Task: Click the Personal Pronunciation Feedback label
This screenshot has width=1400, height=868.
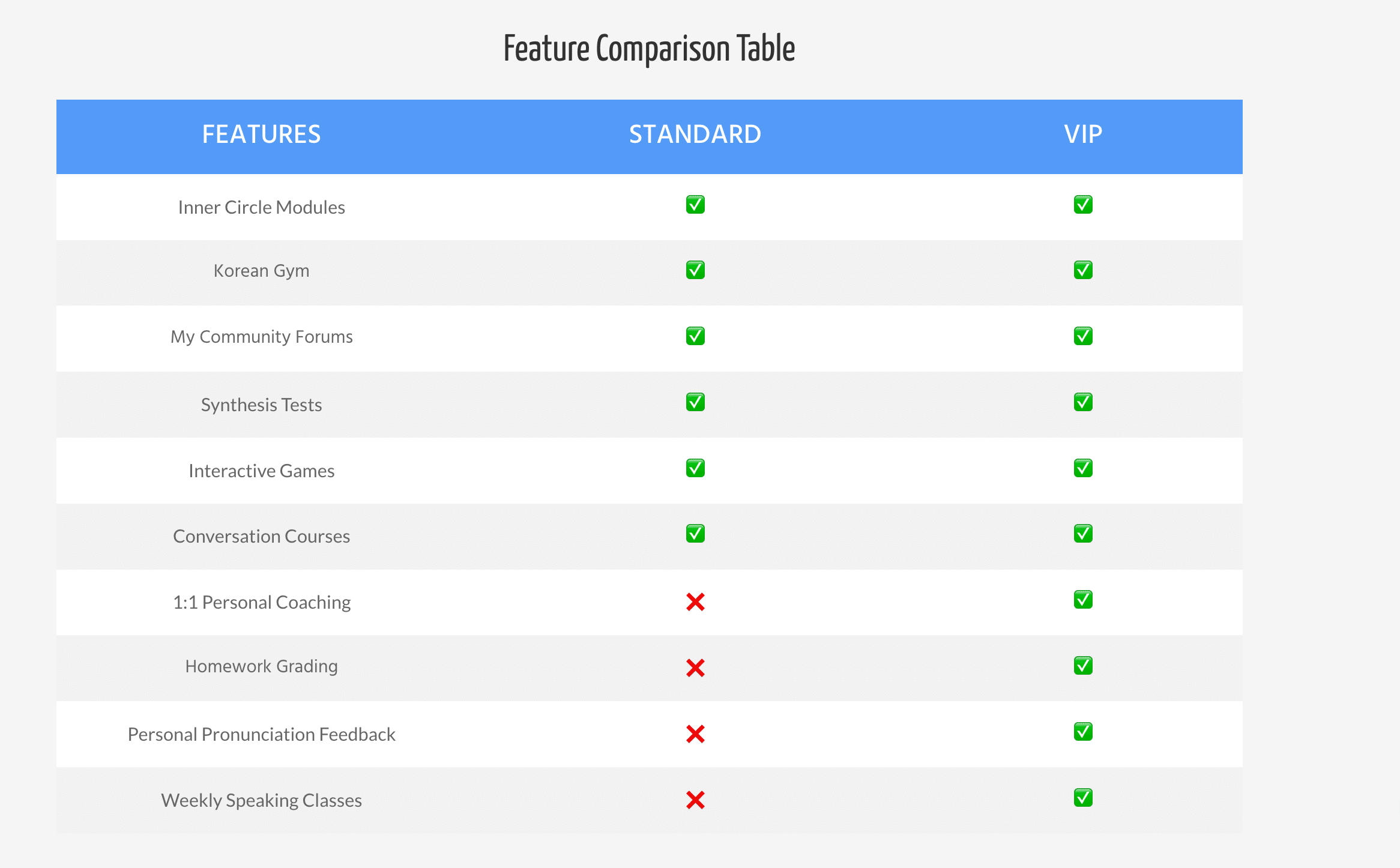Action: point(261,734)
